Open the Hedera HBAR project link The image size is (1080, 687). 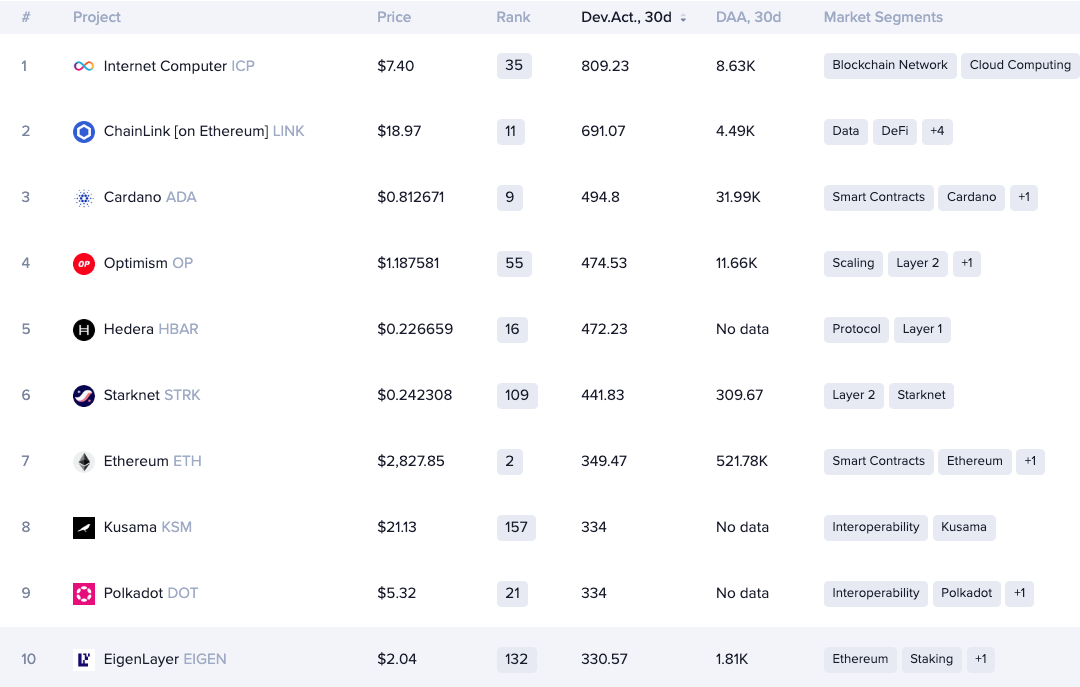(151, 329)
